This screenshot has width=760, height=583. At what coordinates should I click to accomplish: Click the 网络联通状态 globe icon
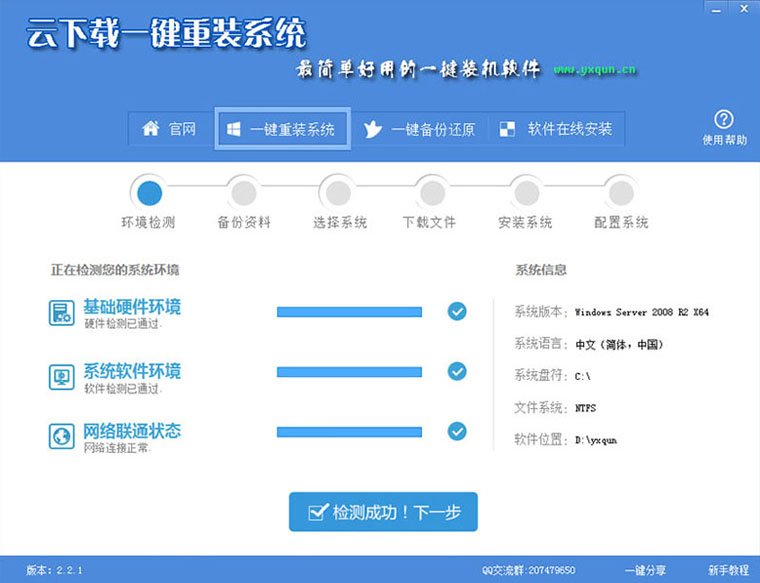click(61, 436)
